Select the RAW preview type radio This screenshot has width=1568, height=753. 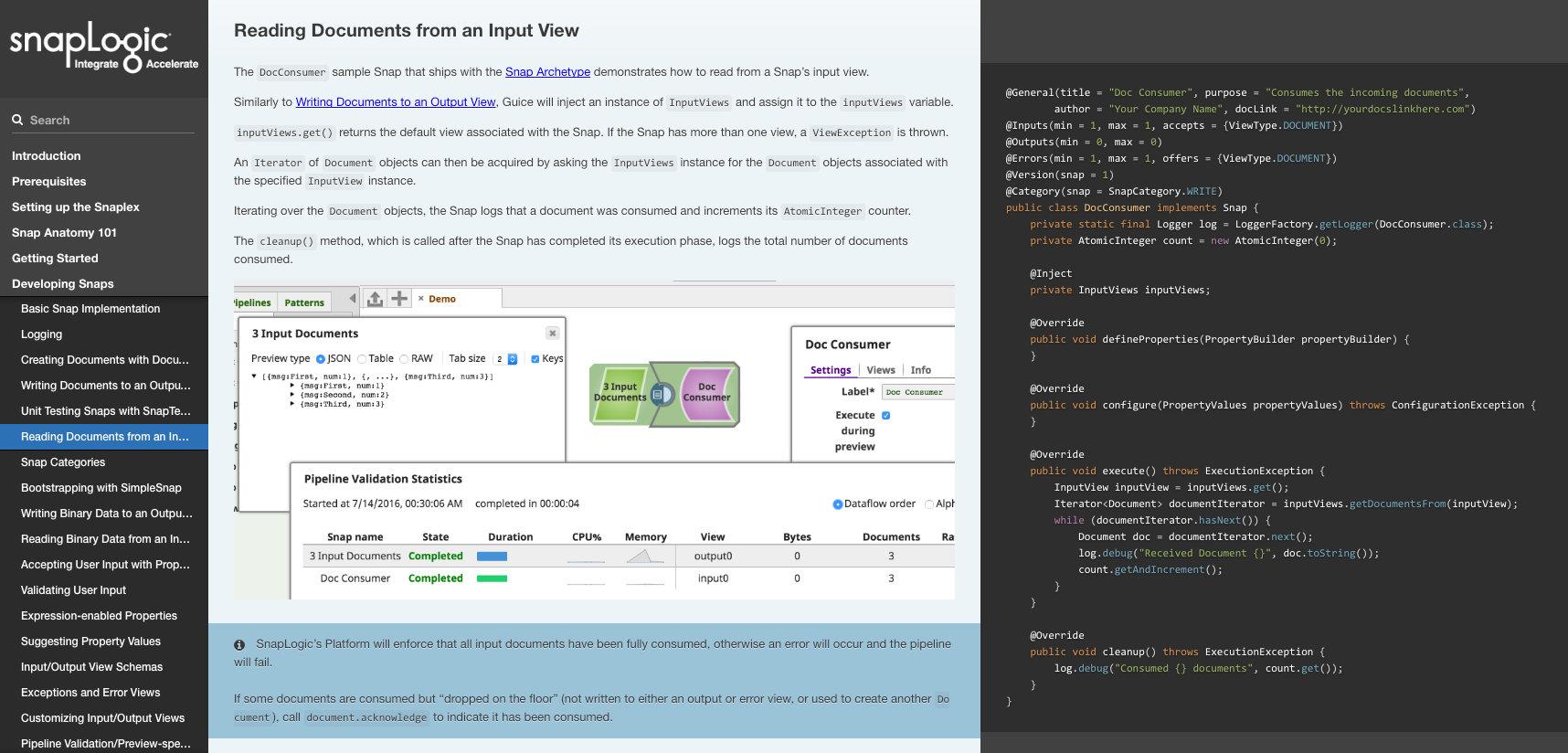coord(404,359)
